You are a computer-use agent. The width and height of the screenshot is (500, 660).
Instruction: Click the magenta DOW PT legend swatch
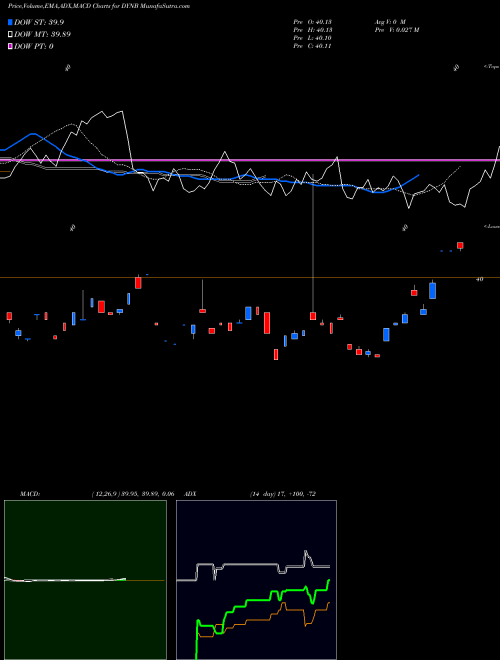point(10,46)
